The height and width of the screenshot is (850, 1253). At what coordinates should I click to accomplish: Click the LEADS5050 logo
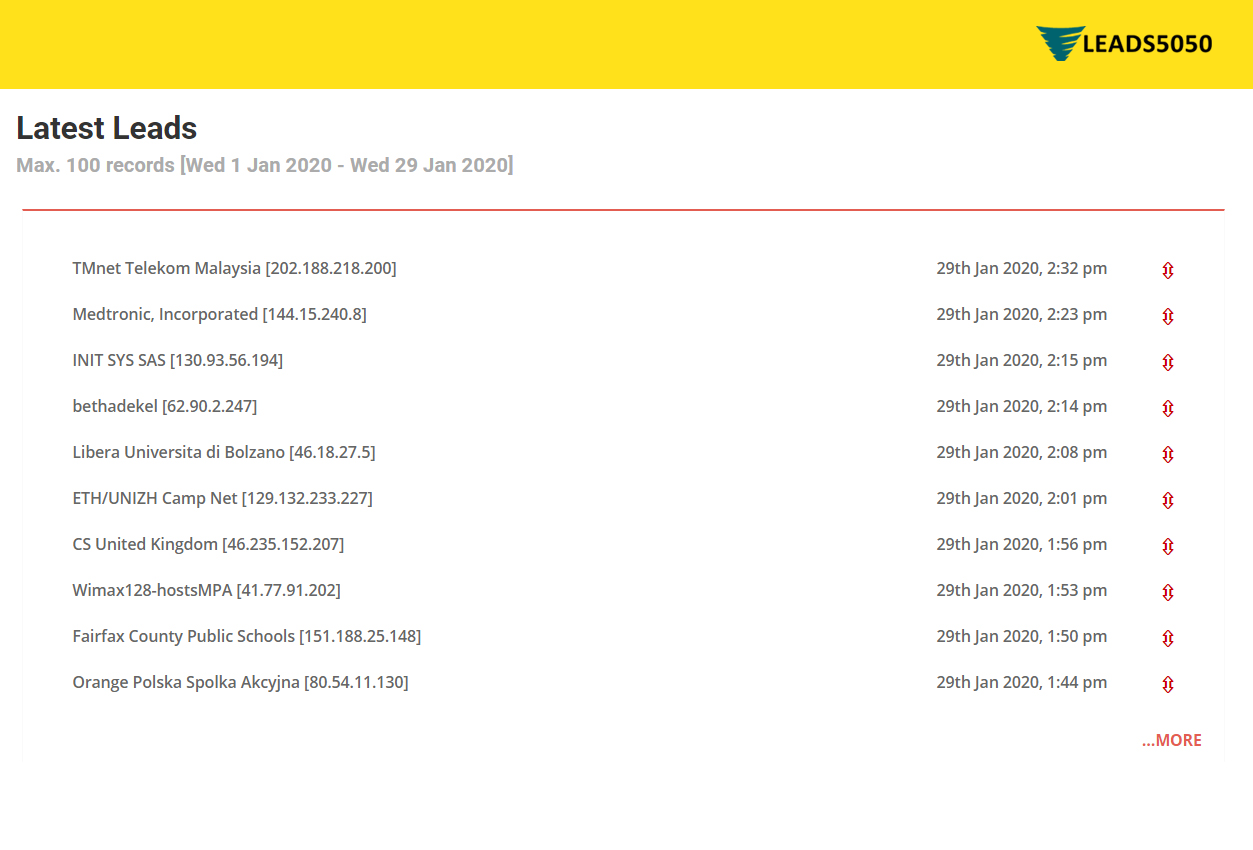click(1124, 43)
